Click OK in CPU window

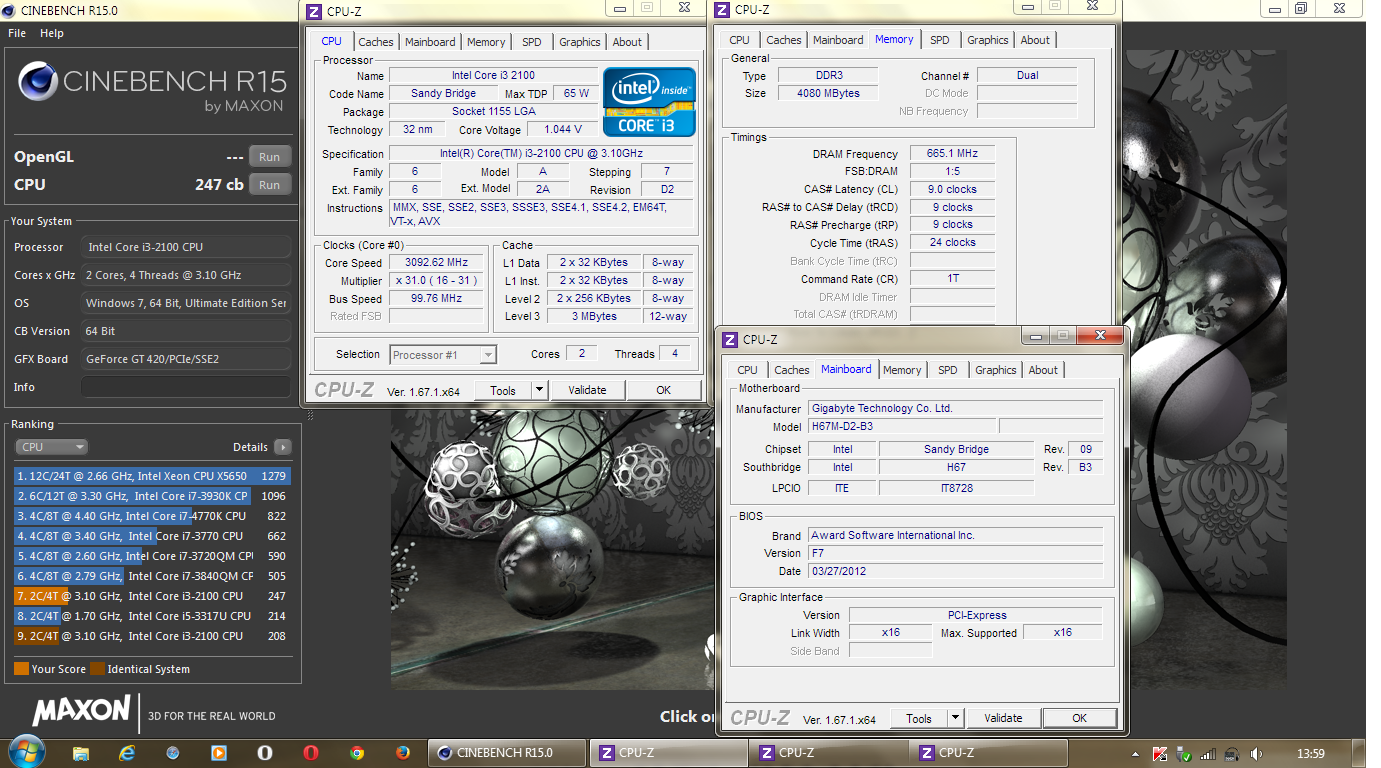pyautogui.click(x=663, y=390)
